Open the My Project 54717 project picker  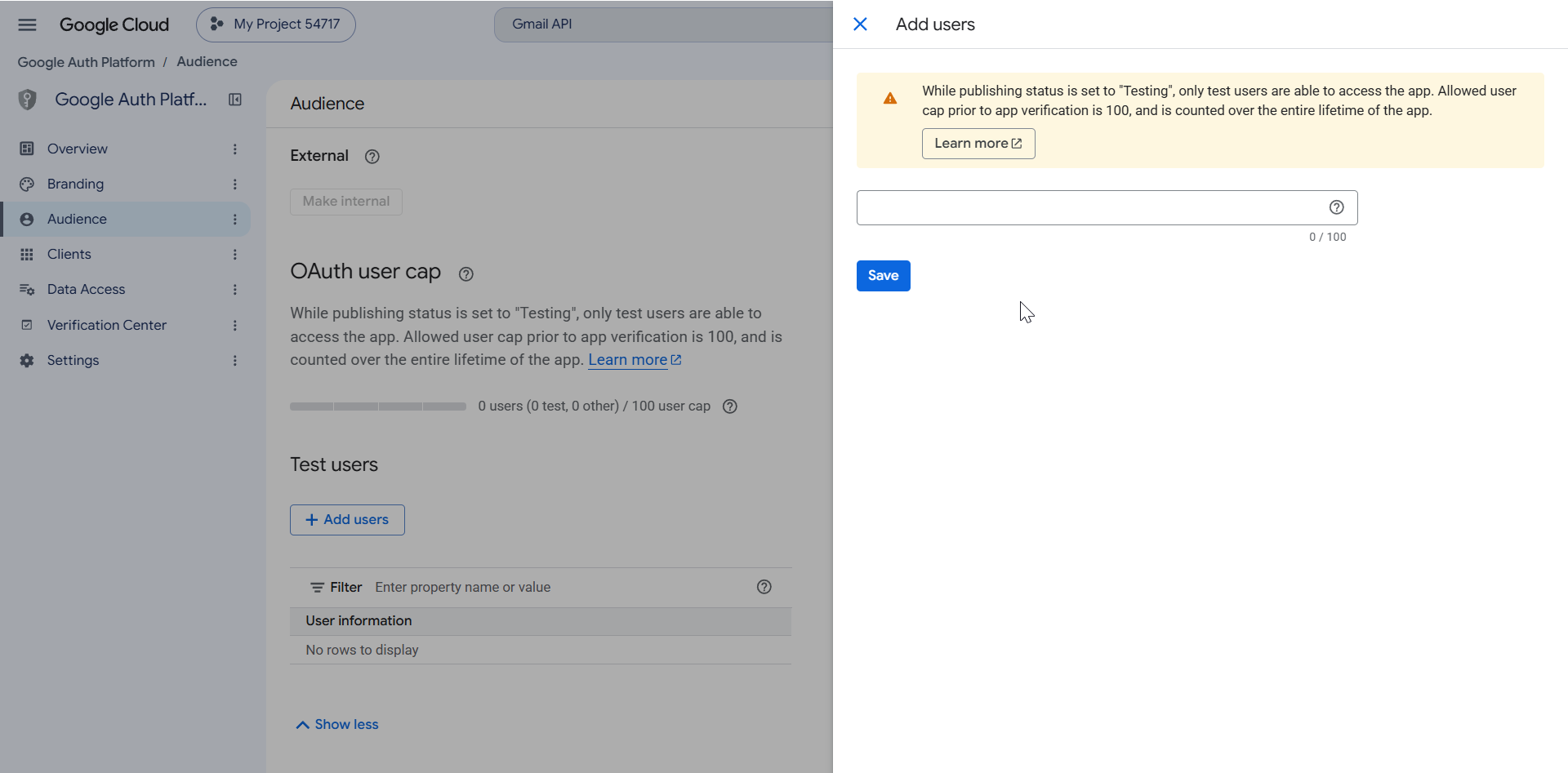[276, 24]
